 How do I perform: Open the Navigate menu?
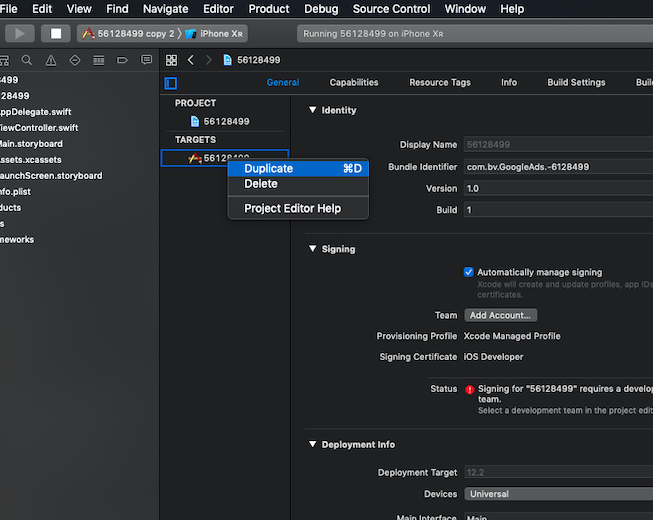pyautogui.click(x=166, y=9)
